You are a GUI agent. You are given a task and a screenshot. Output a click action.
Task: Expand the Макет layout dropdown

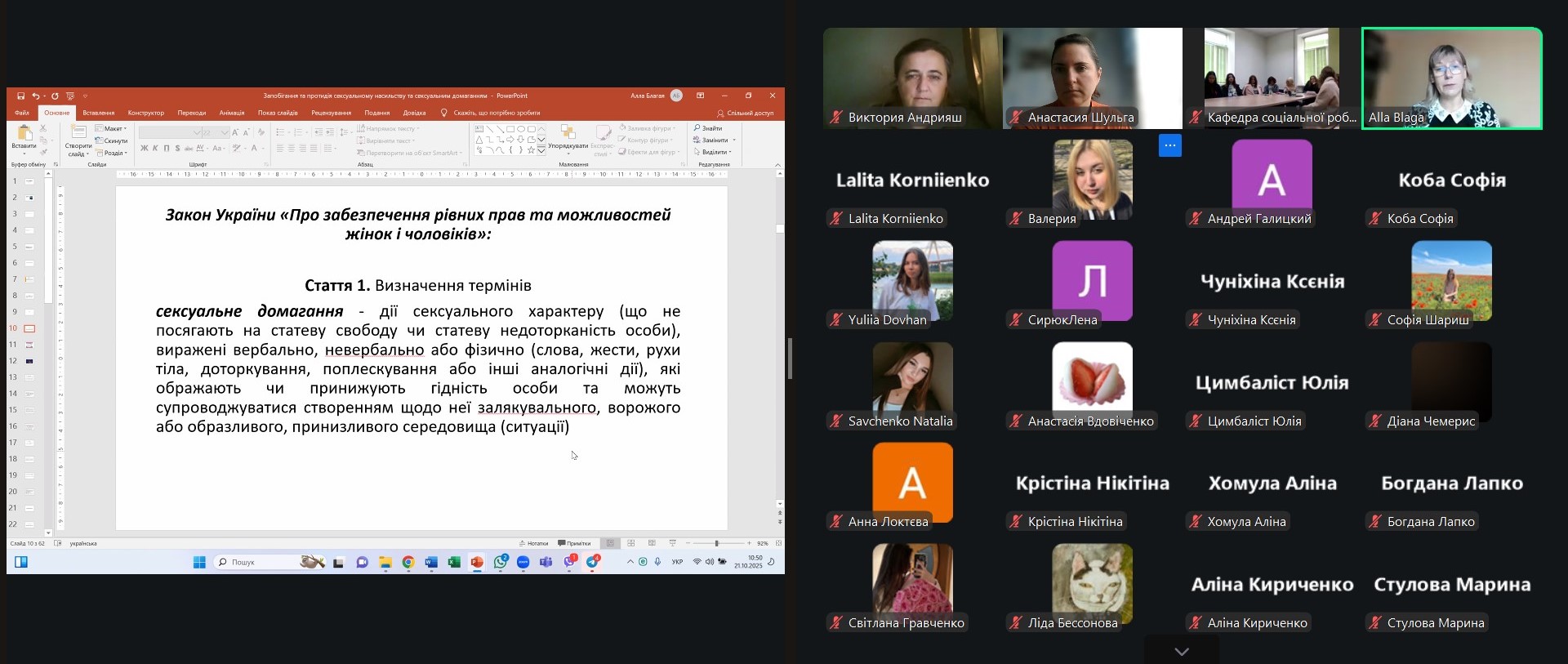coord(111,128)
